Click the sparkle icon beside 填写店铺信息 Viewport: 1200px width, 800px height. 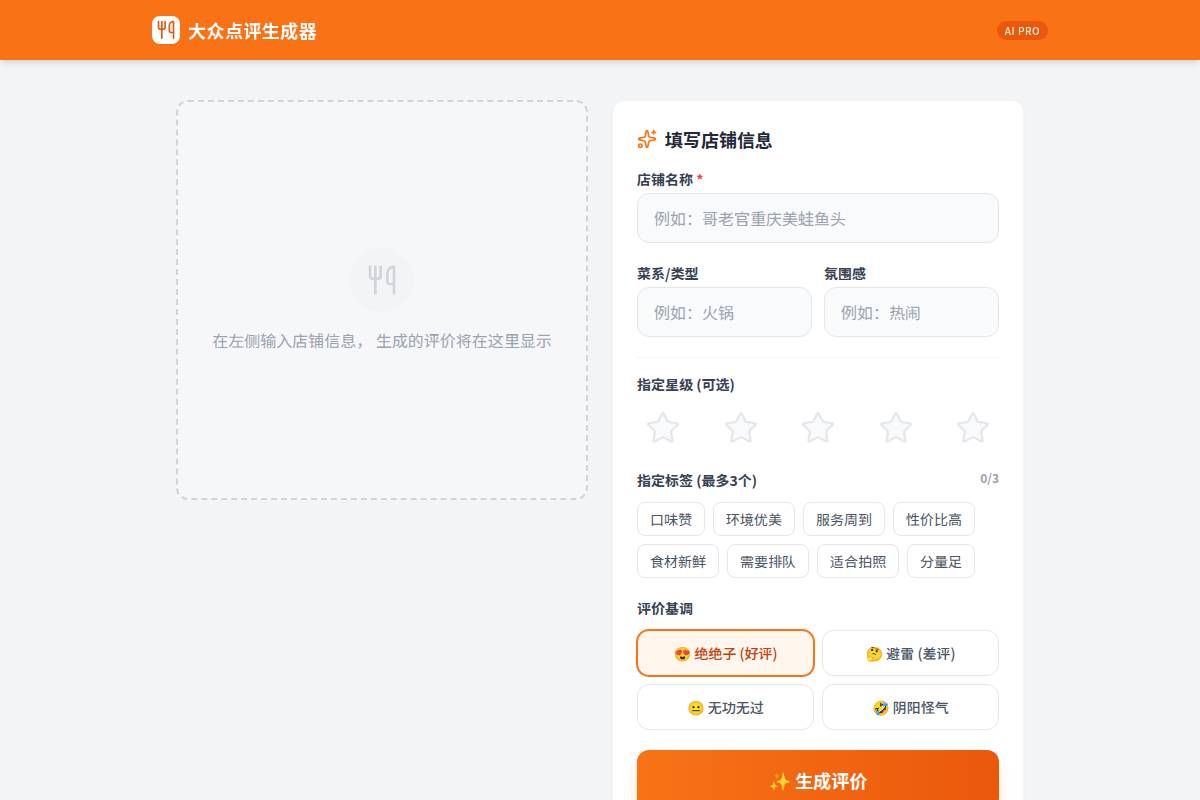(x=647, y=140)
